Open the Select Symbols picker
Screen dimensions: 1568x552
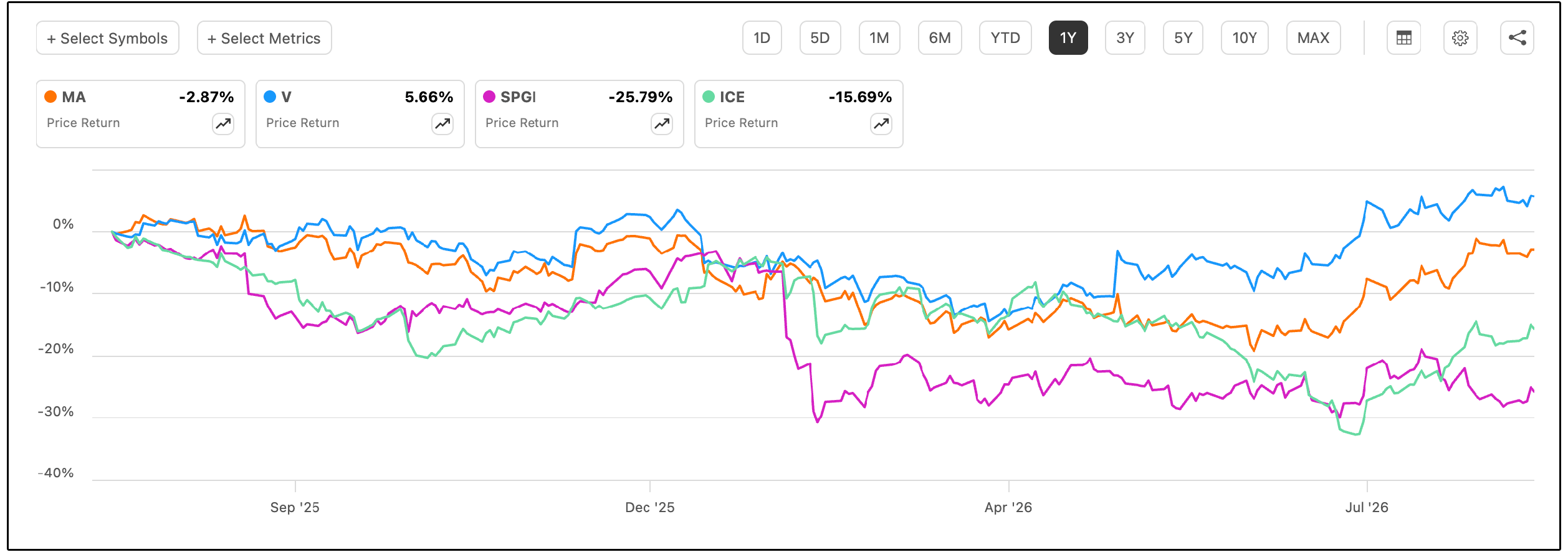pyautogui.click(x=108, y=38)
